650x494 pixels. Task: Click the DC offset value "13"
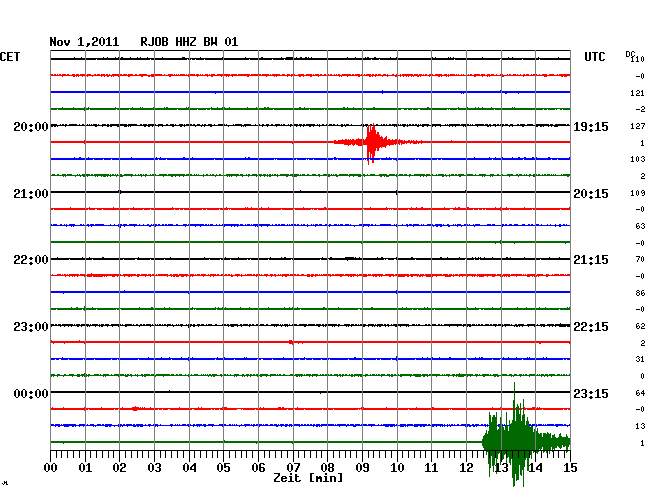[x=640, y=426]
